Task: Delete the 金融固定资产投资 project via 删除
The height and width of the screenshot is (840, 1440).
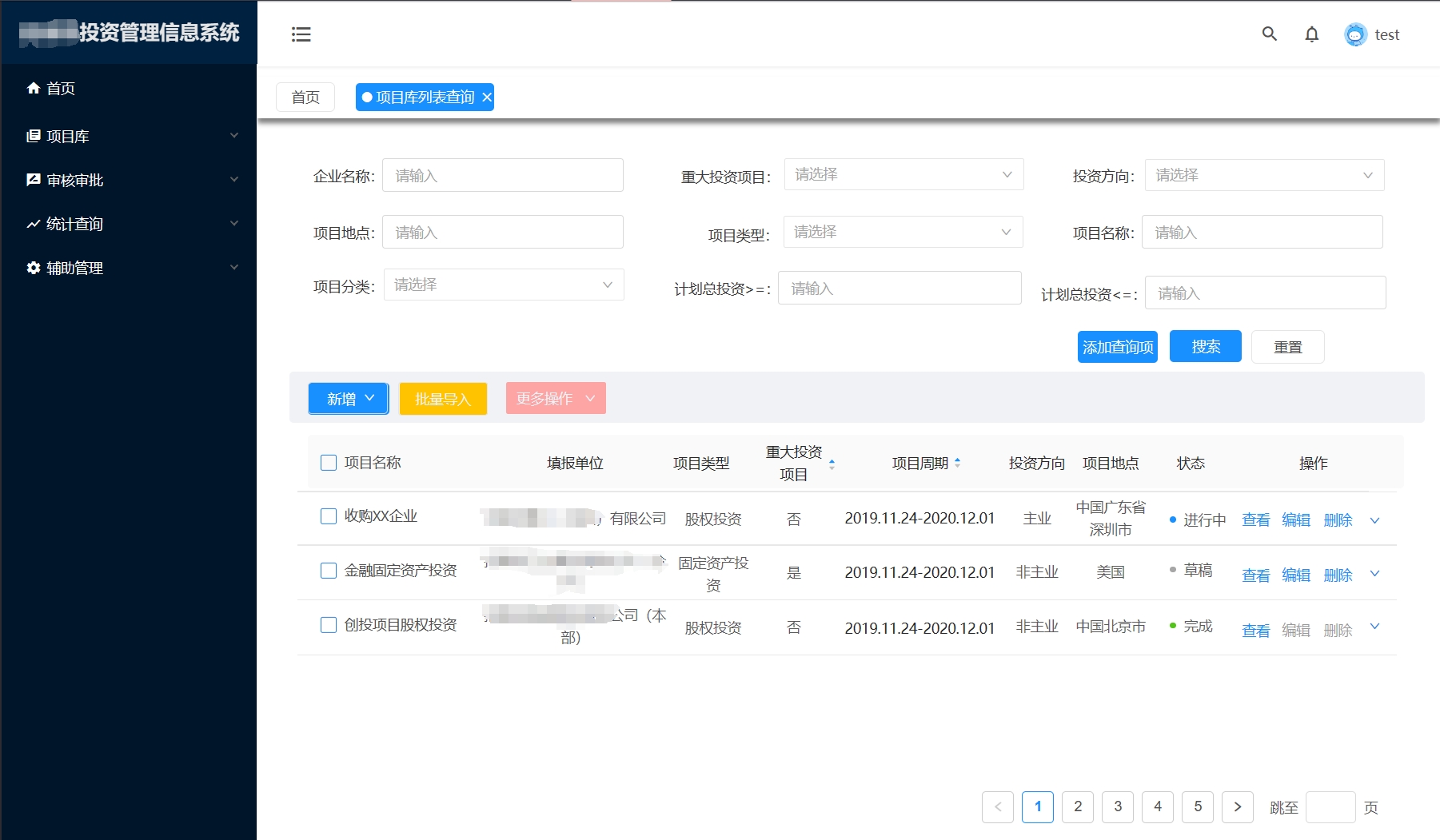Action: click(1338, 575)
